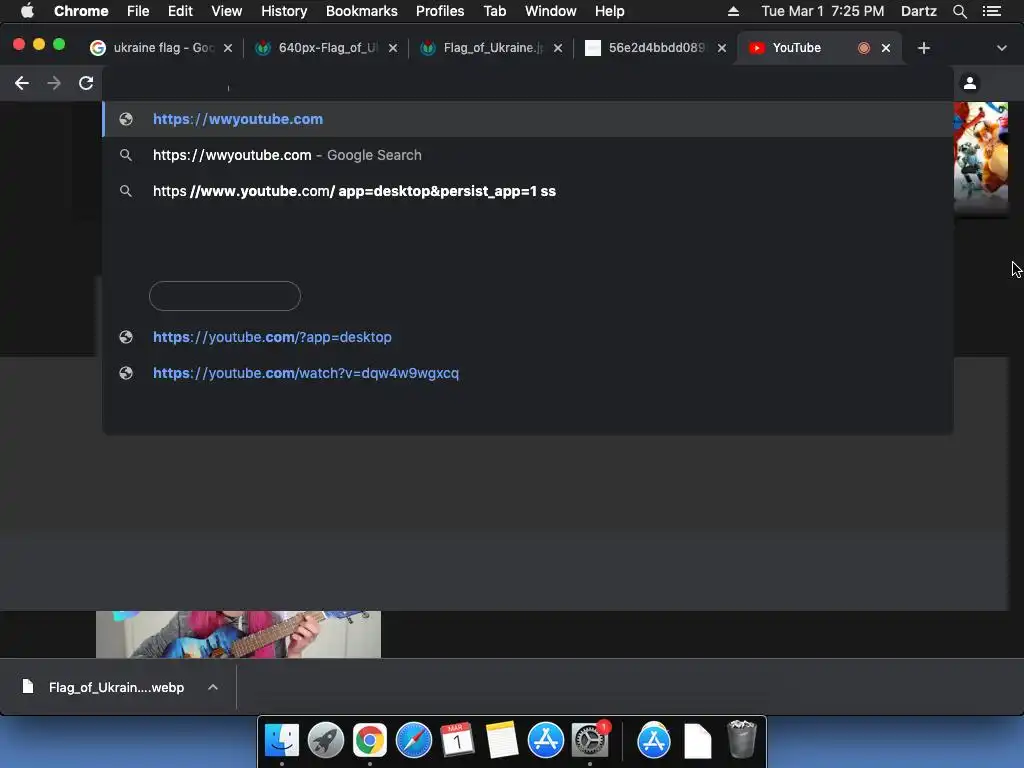Go back using the browser back arrow

[x=22, y=83]
